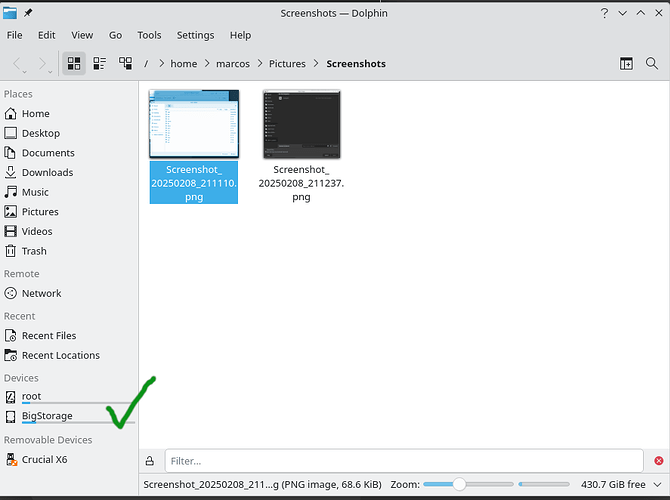Screen dimensions: 670x500
Task: Navigate to root slash in breadcrumb
Action: (x=146, y=64)
